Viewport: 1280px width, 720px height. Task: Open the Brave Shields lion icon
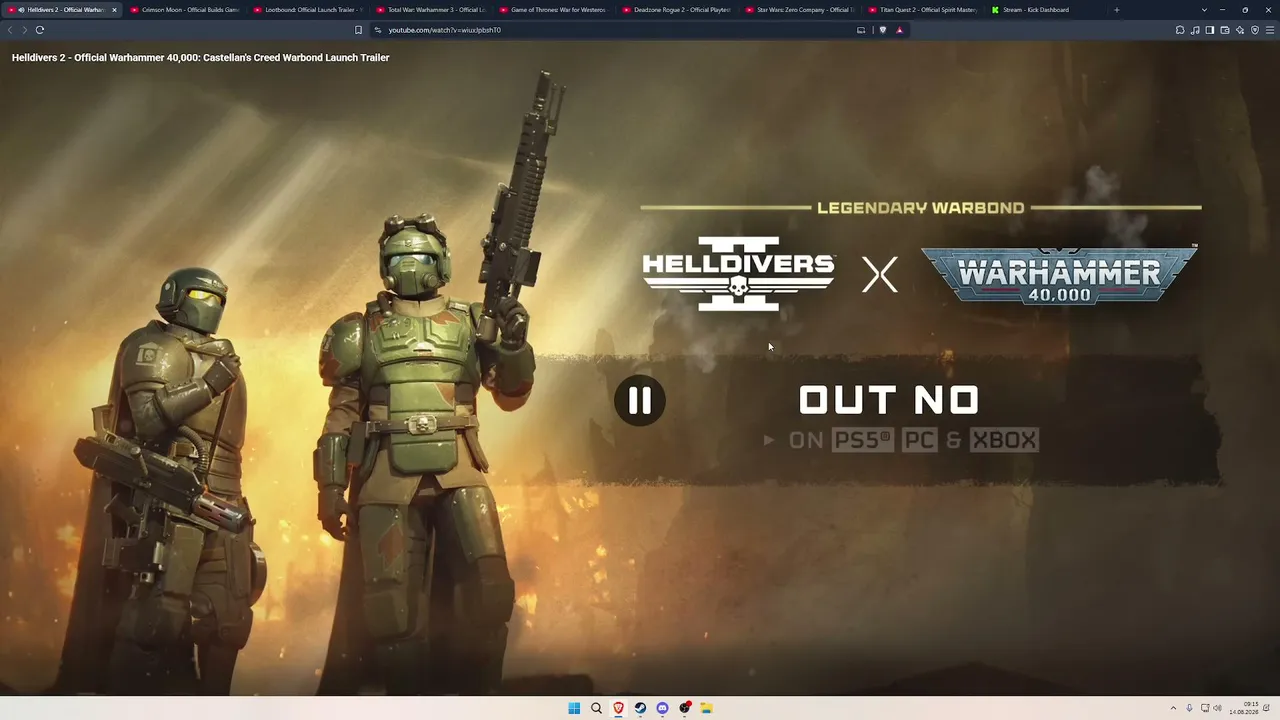(882, 30)
